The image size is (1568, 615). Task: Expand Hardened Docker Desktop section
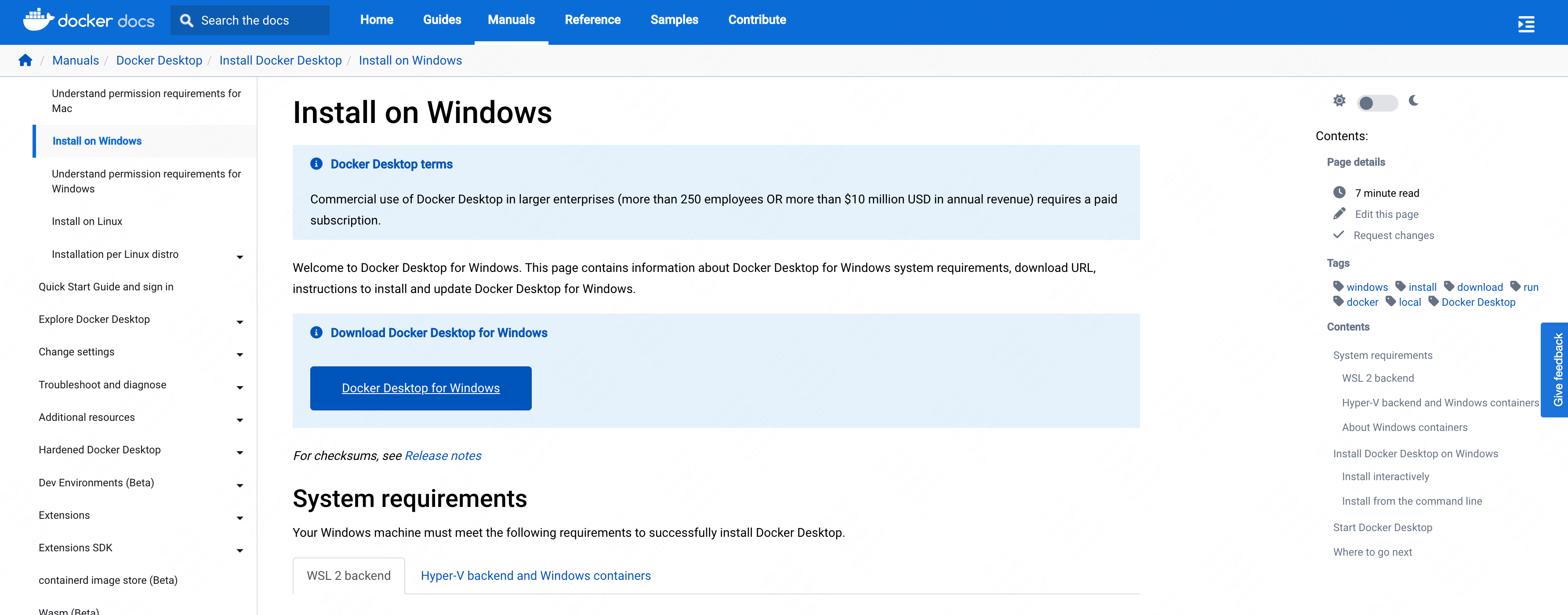pos(240,452)
